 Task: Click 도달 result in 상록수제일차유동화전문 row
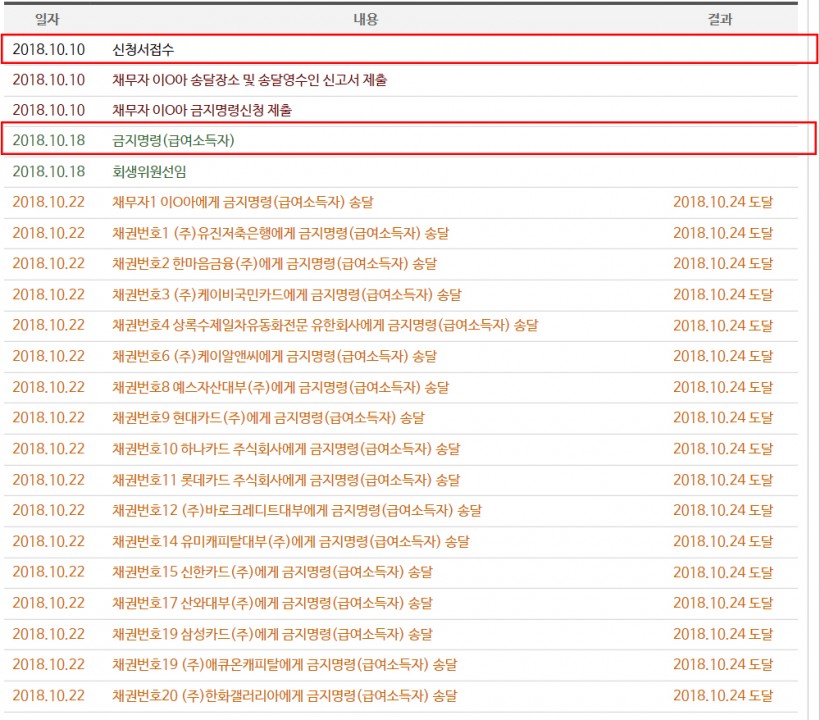(x=723, y=325)
